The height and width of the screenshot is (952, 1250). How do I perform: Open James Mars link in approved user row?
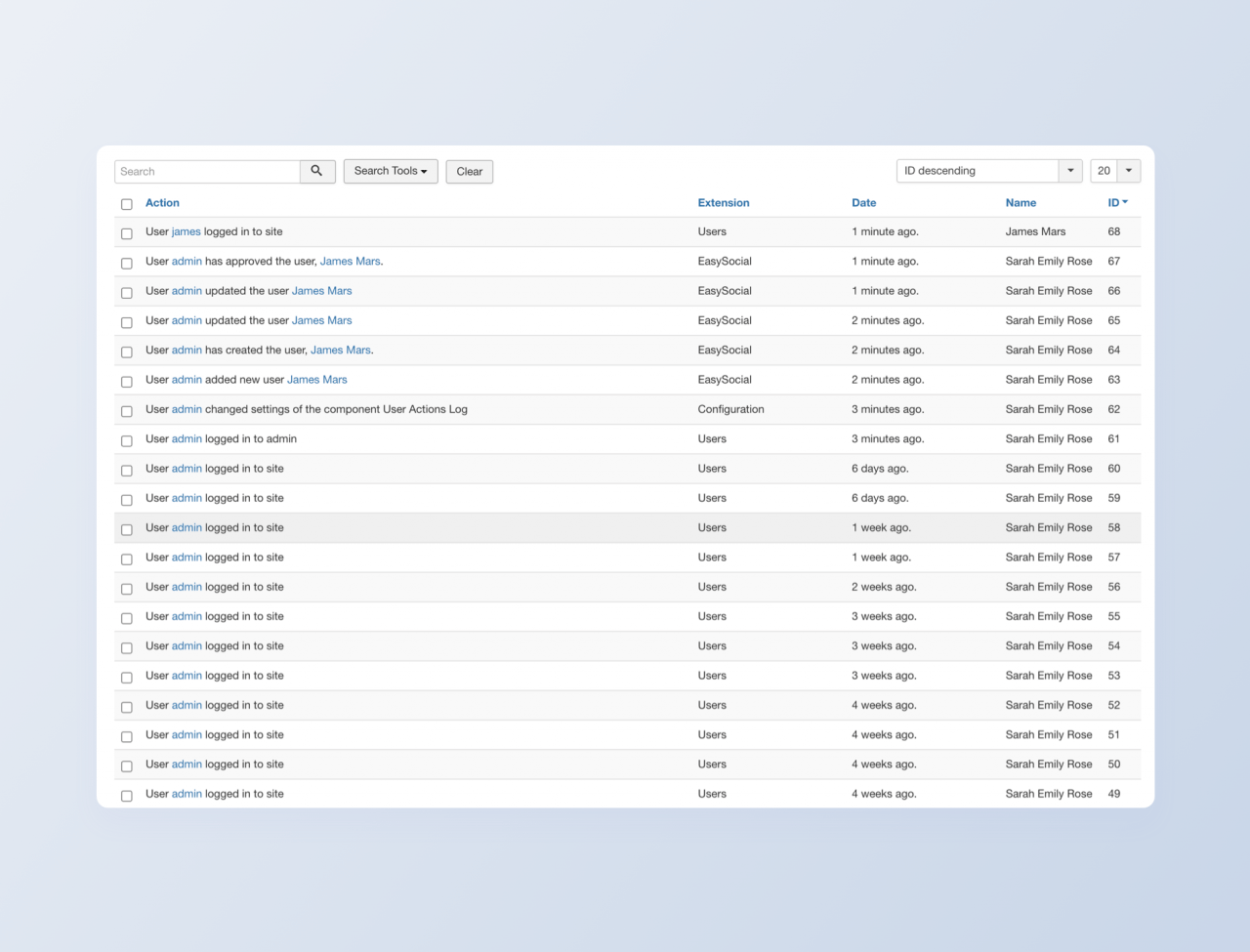(x=350, y=262)
